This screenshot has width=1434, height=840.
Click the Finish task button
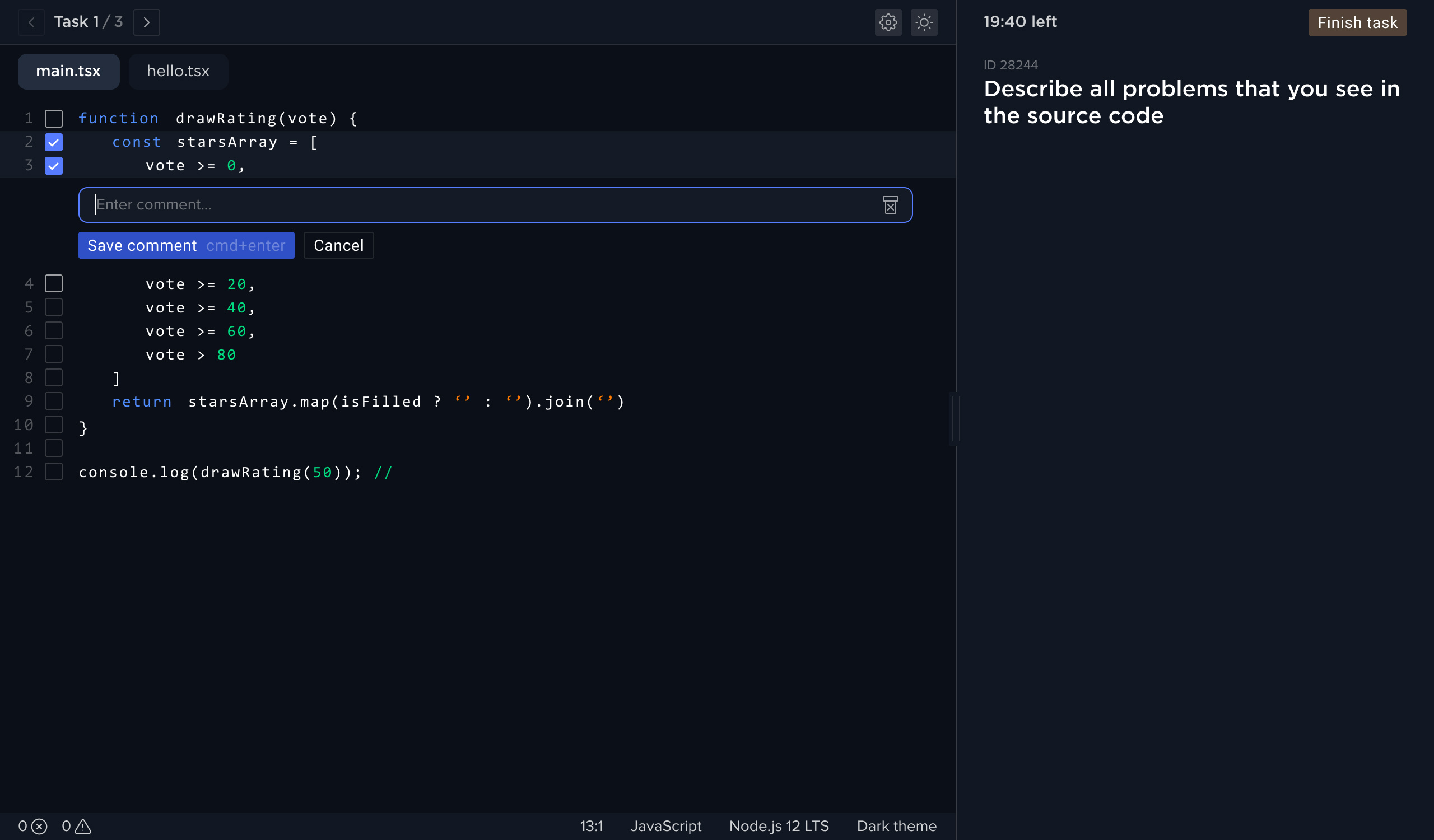tap(1357, 22)
